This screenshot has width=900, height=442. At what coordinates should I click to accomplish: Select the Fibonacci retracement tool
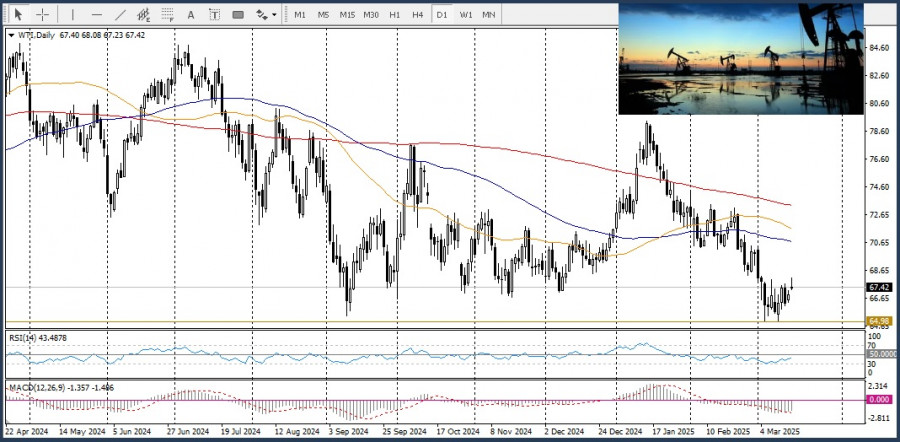(x=168, y=15)
